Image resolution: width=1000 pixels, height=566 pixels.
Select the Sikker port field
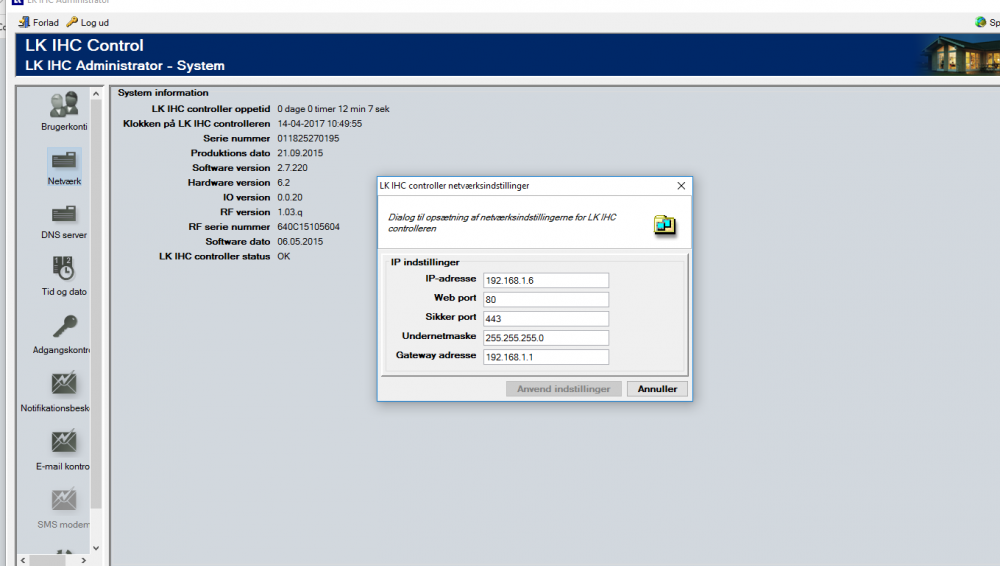[x=545, y=319]
